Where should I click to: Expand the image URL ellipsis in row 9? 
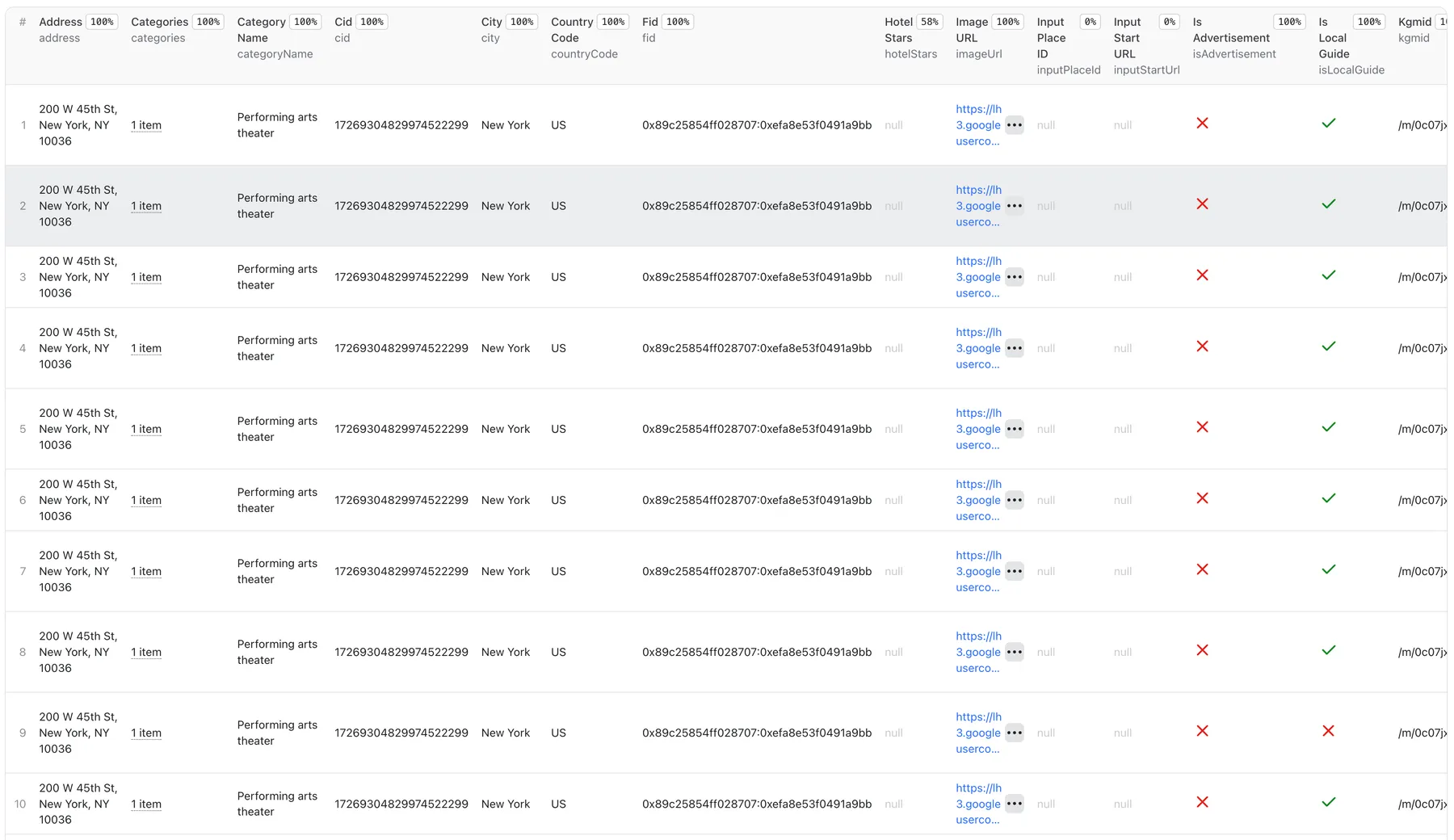pos(1015,733)
